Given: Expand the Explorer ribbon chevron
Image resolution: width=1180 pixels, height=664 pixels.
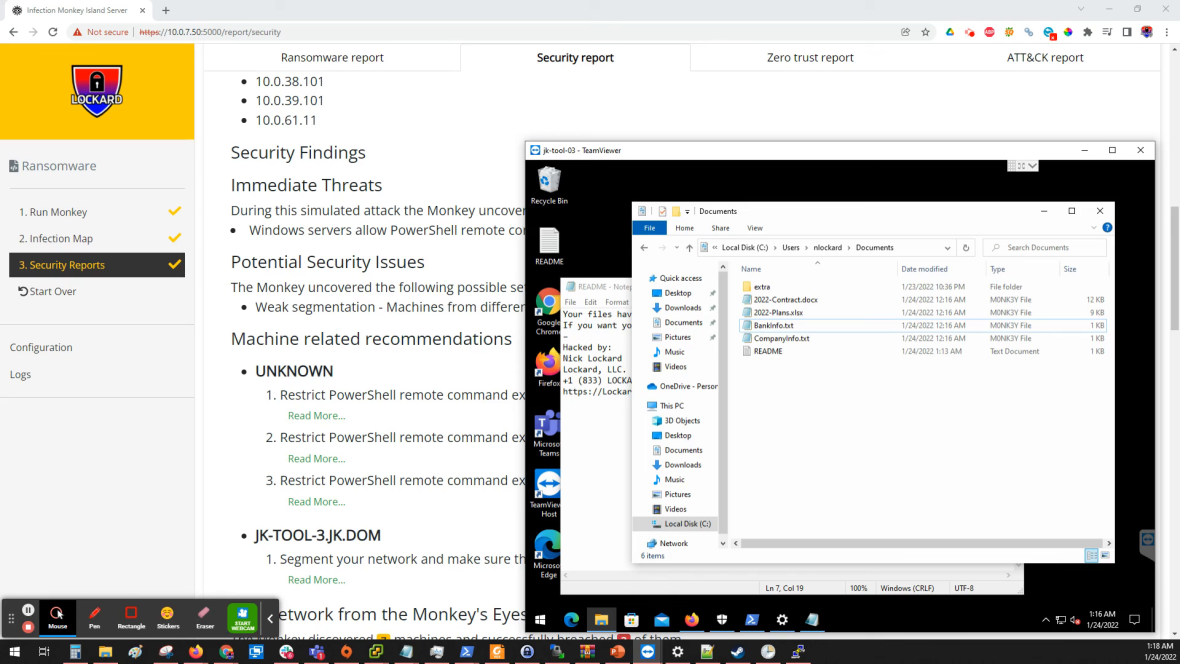Looking at the screenshot, I should 1093,228.
